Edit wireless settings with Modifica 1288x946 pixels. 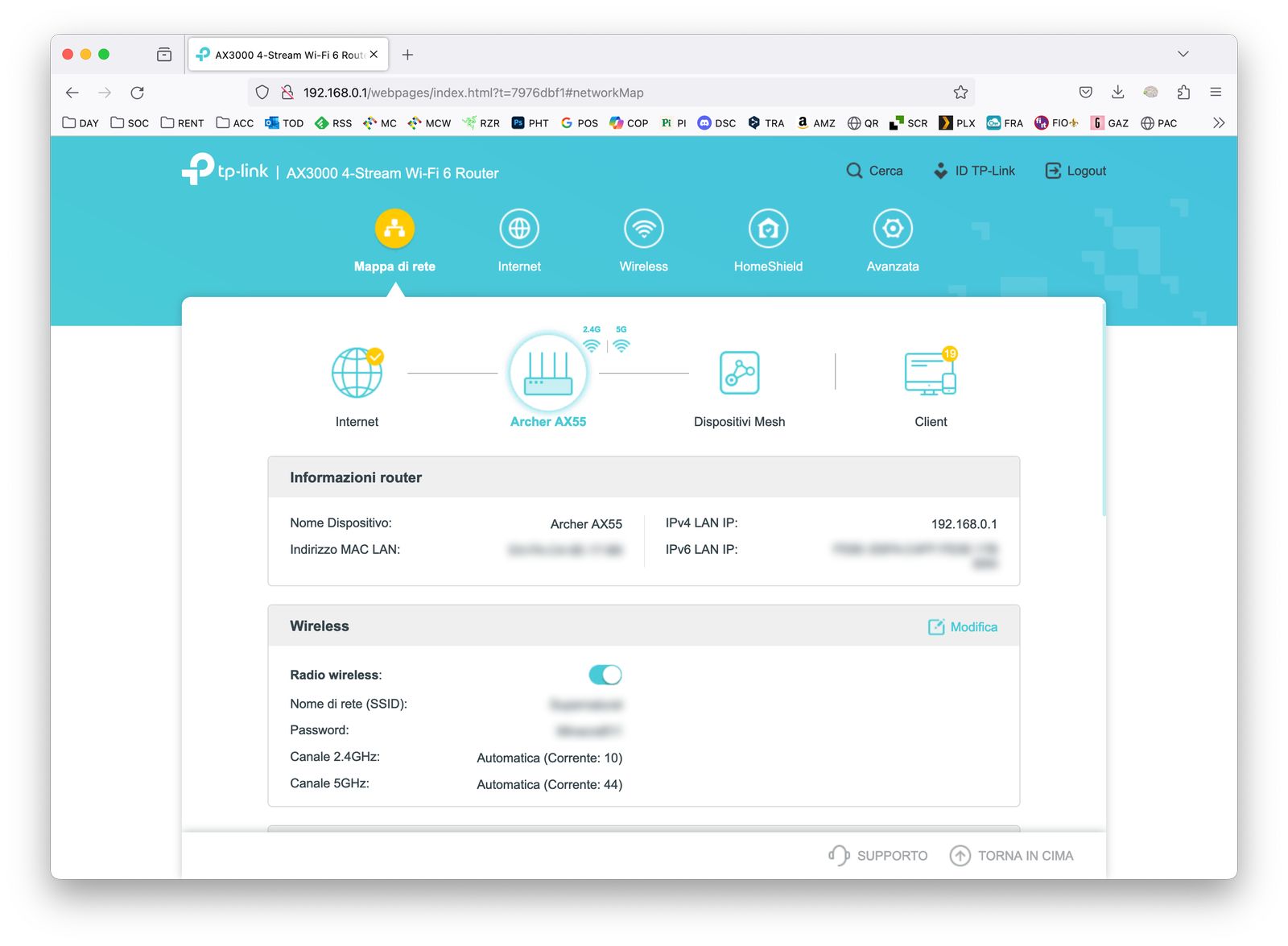click(x=963, y=627)
